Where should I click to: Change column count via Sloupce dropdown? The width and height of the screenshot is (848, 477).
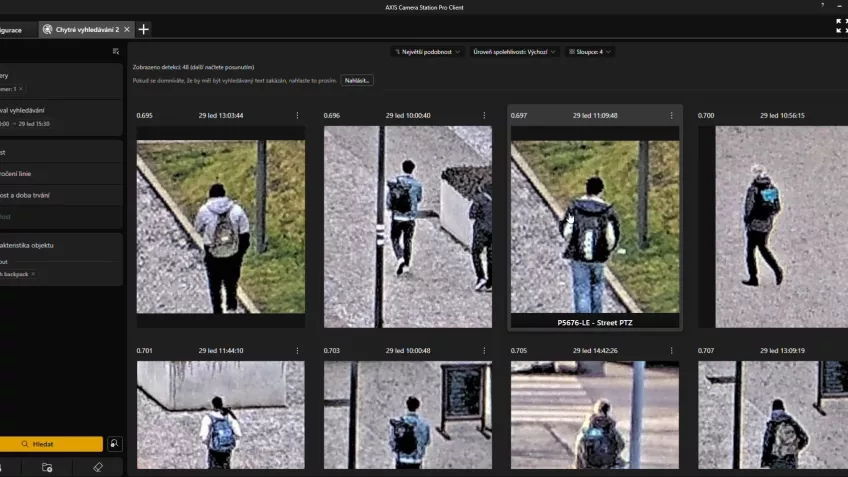590,51
